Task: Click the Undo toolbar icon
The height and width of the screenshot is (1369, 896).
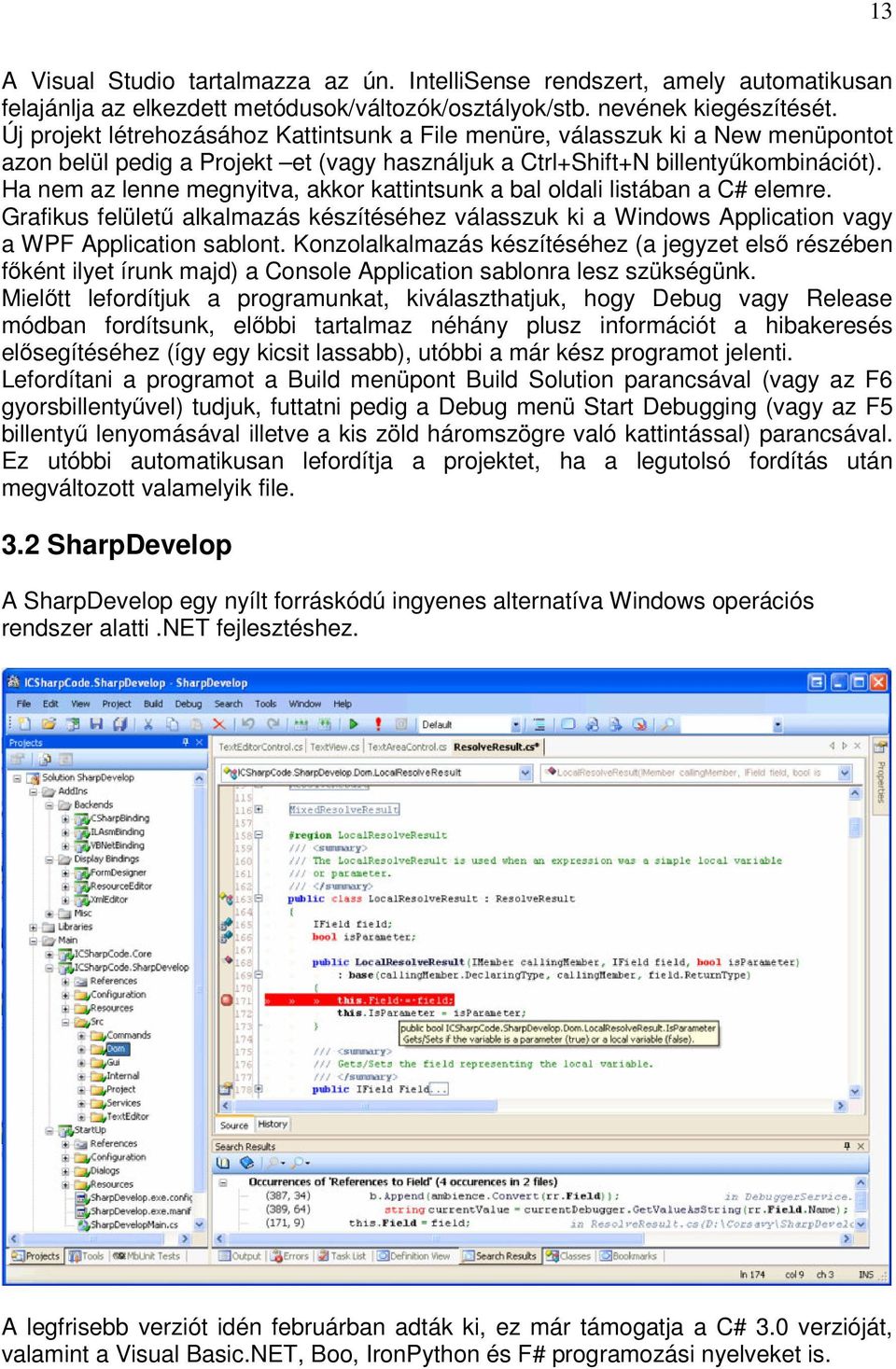Action: pos(248,724)
